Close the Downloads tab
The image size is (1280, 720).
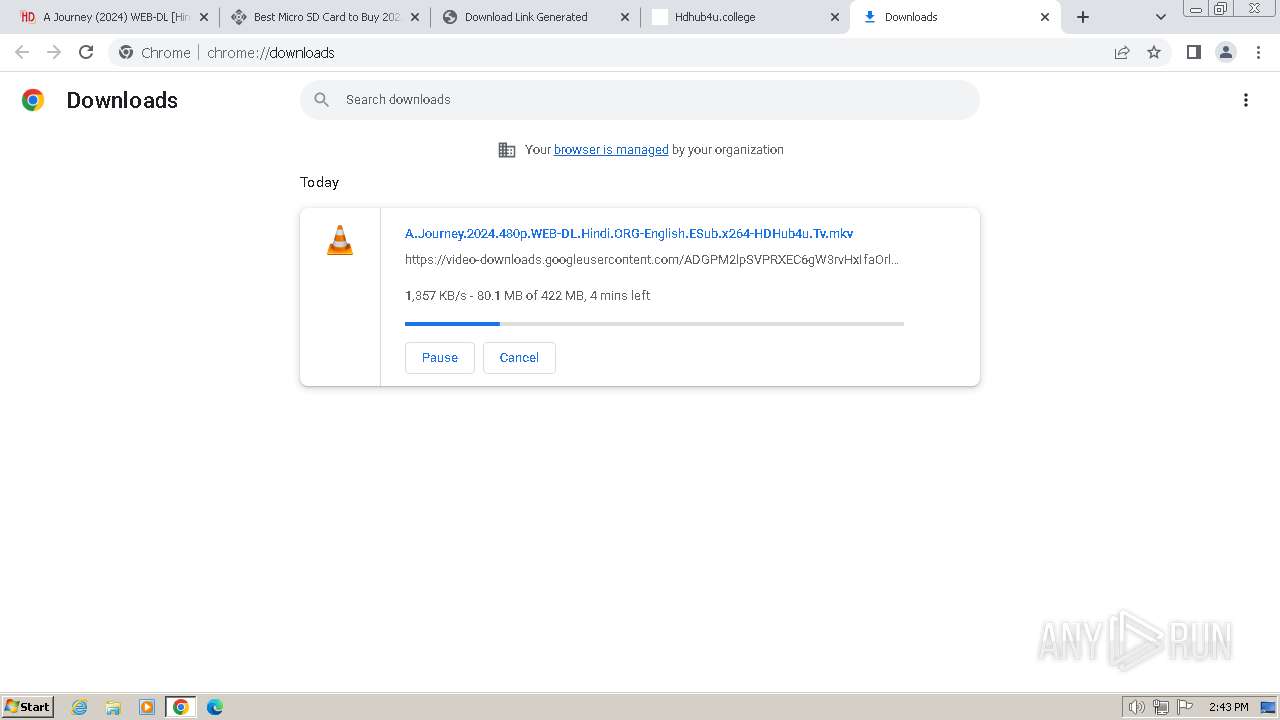[1045, 17]
